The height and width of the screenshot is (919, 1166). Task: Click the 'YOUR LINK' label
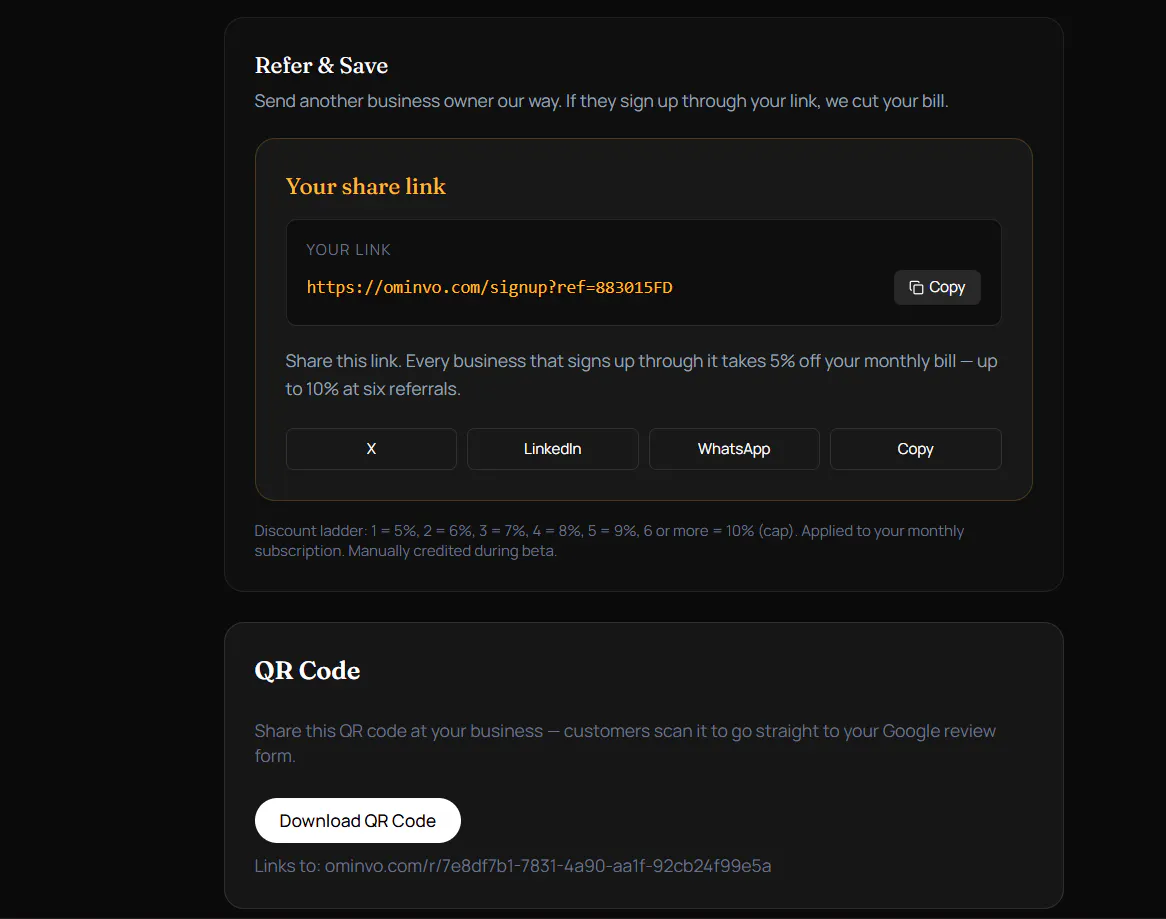(348, 250)
